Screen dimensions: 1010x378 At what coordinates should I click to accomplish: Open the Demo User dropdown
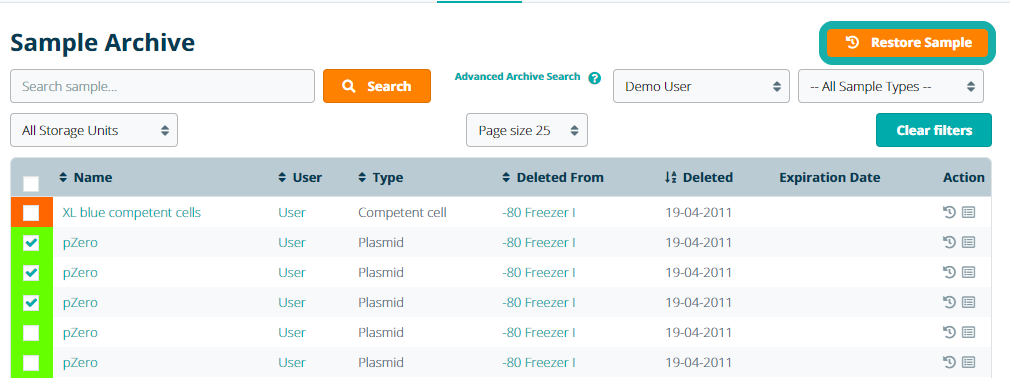point(701,86)
